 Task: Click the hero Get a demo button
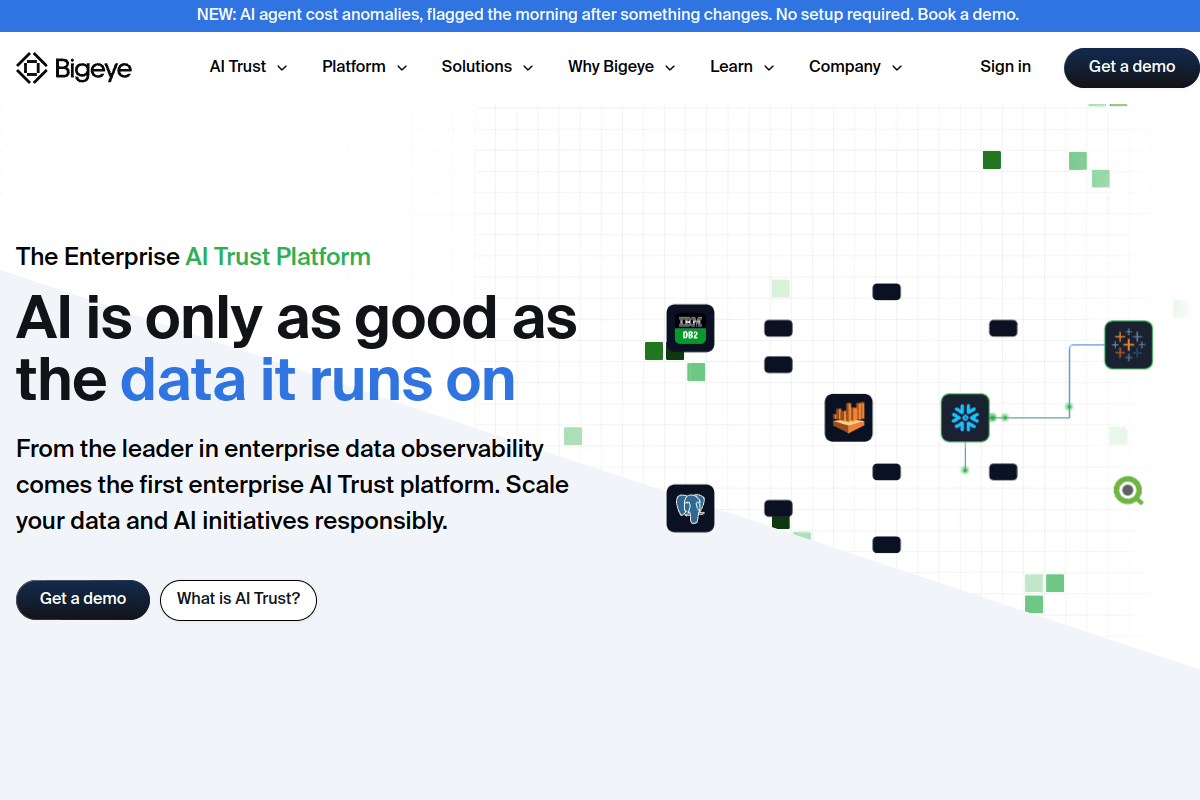click(83, 600)
